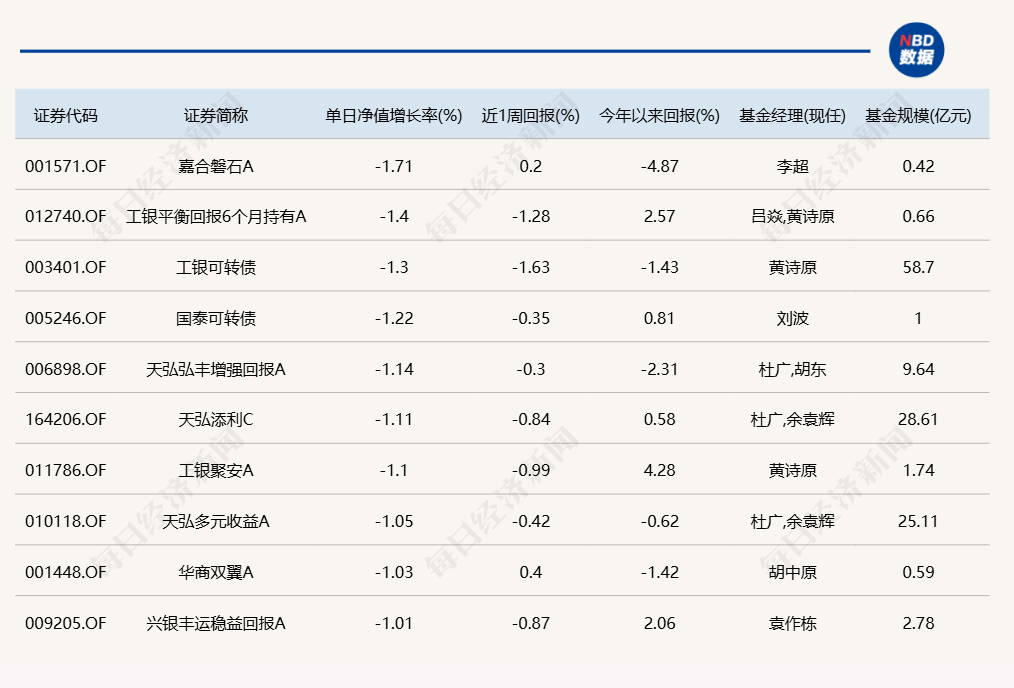Select the 基金经理(现任) column header

tap(792, 116)
